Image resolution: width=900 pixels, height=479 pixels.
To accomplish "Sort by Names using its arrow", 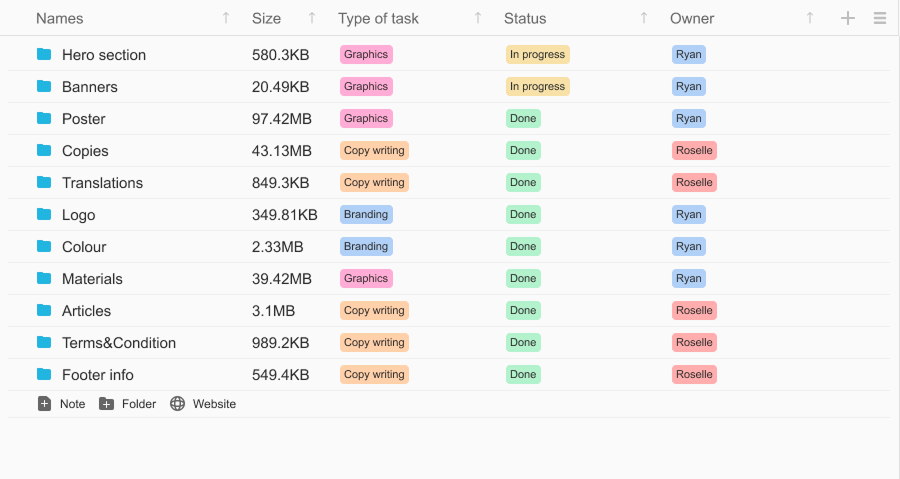I will 226,18.
